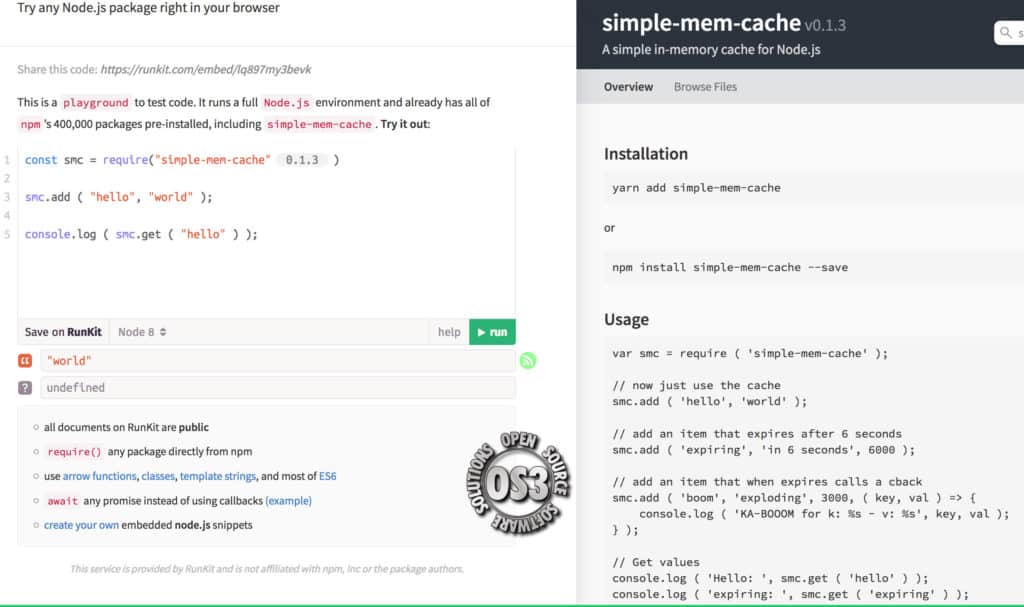Screen dimensions: 1024x607
Task: Open the Node 8 version dropdown
Action: [x=142, y=332]
